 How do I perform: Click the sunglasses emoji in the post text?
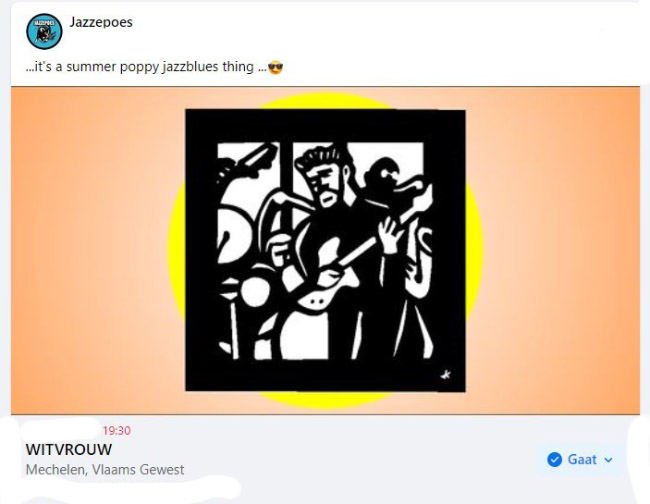[x=275, y=67]
